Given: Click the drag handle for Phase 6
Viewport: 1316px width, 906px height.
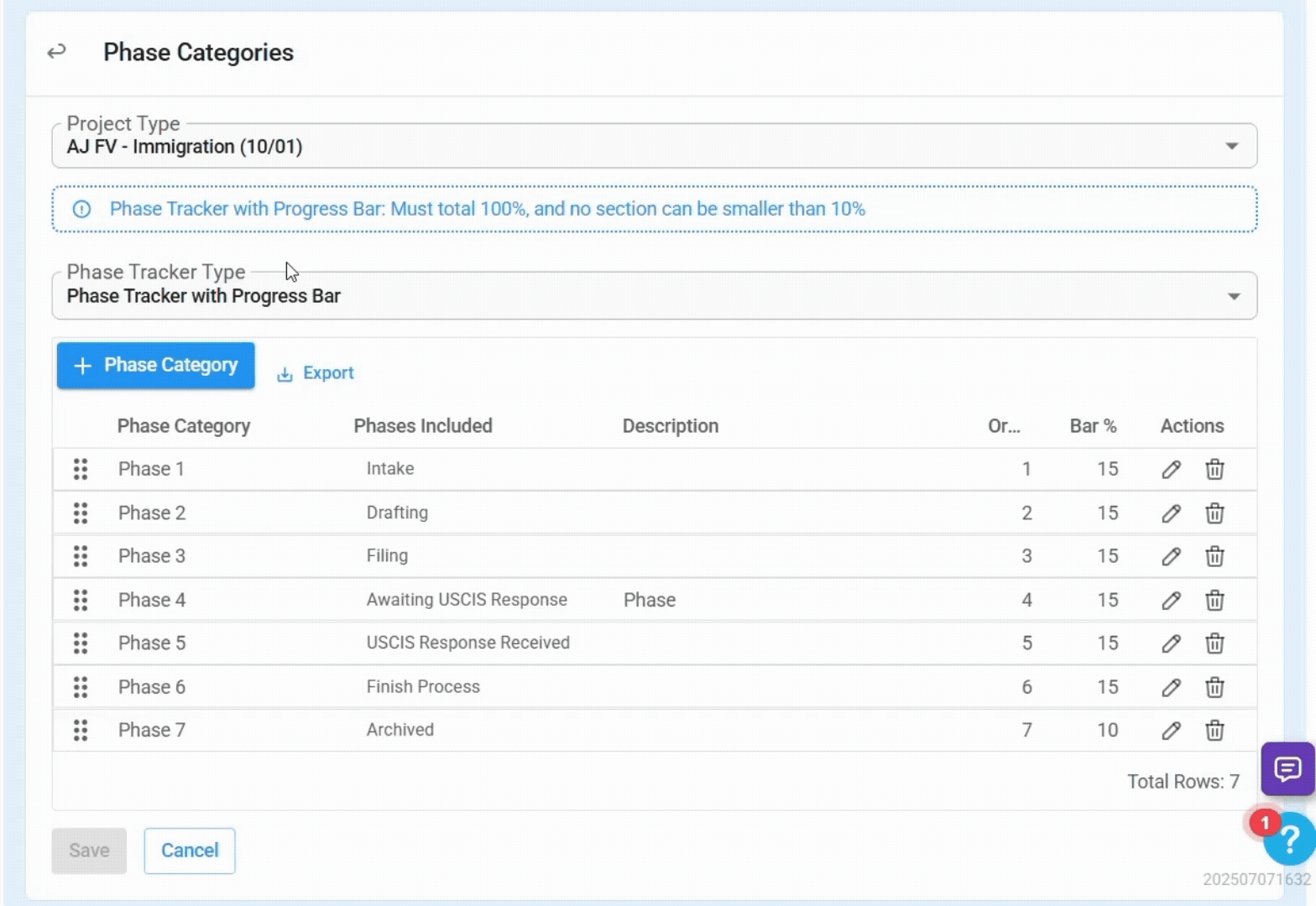Looking at the screenshot, I should click(x=81, y=687).
